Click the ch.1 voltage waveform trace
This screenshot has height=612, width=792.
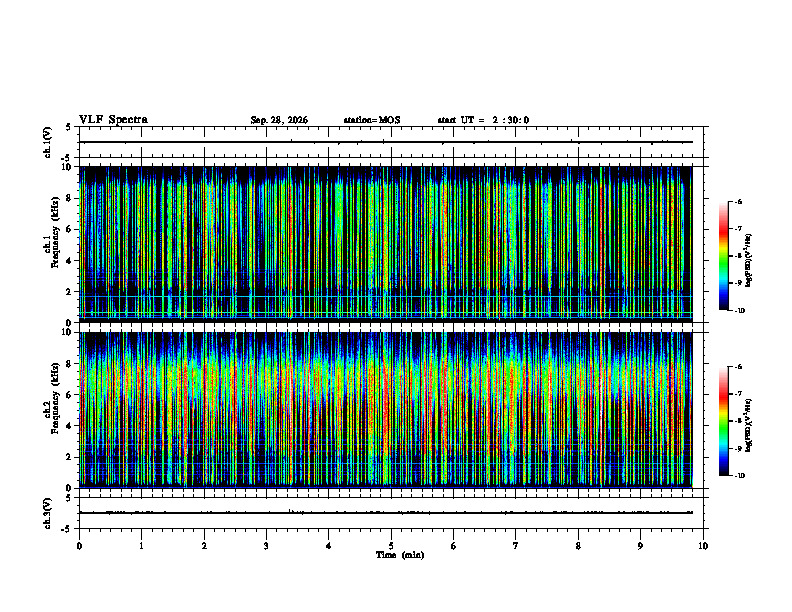click(x=386, y=142)
